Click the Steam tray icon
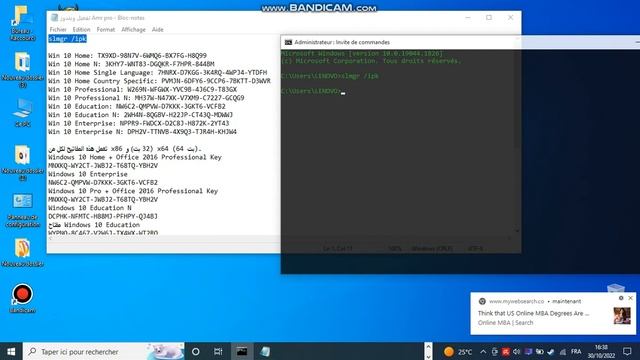This screenshot has height=360, width=640. 551,352
